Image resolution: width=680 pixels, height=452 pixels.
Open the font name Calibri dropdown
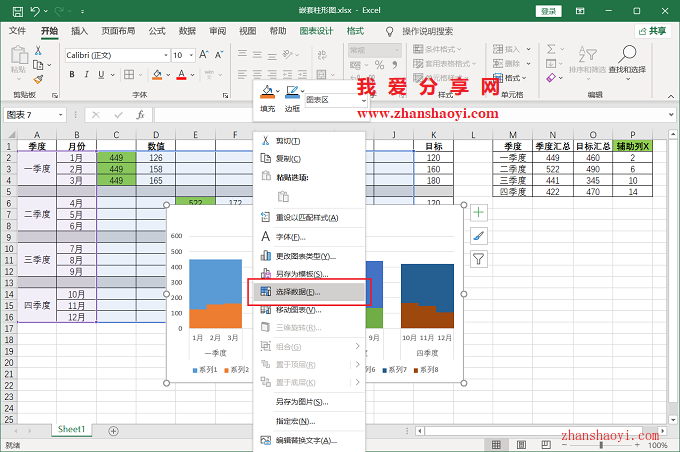166,55
